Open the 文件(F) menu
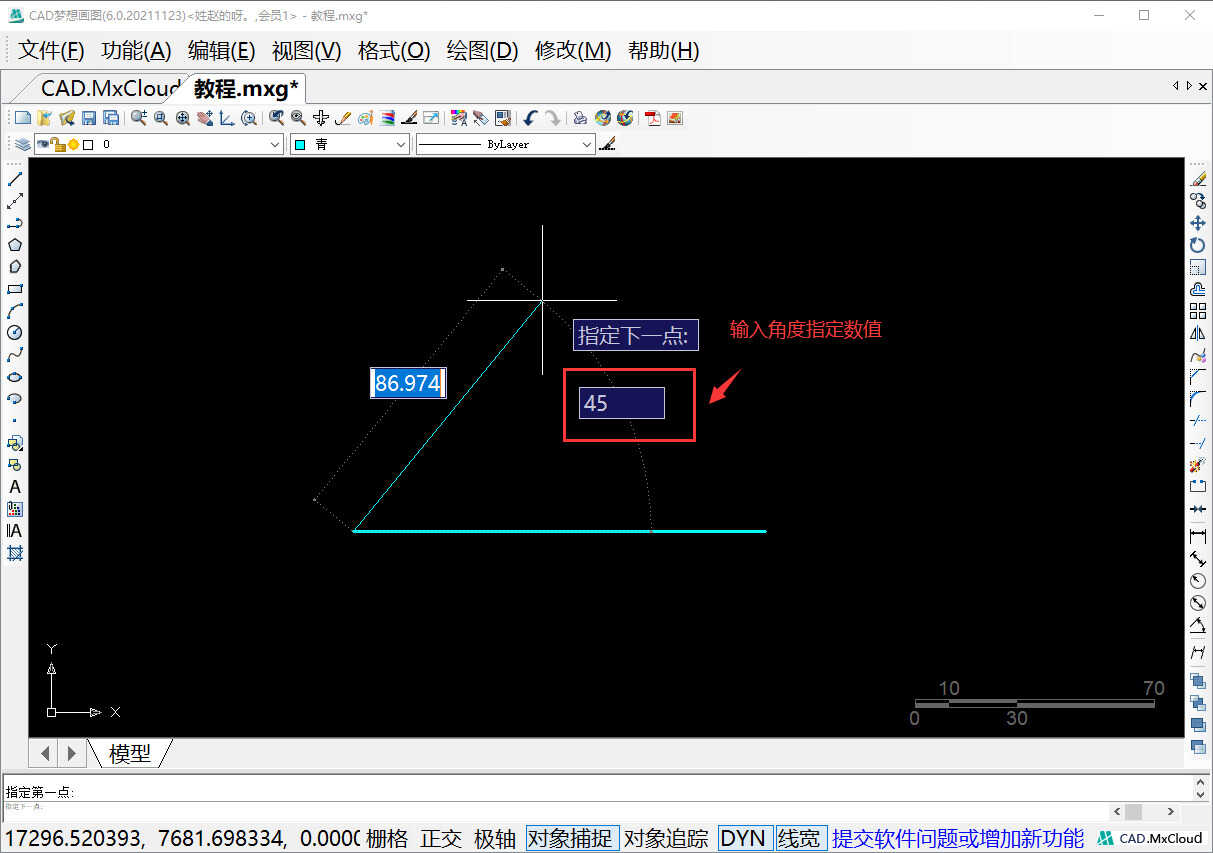The image size is (1213, 853). tap(51, 51)
